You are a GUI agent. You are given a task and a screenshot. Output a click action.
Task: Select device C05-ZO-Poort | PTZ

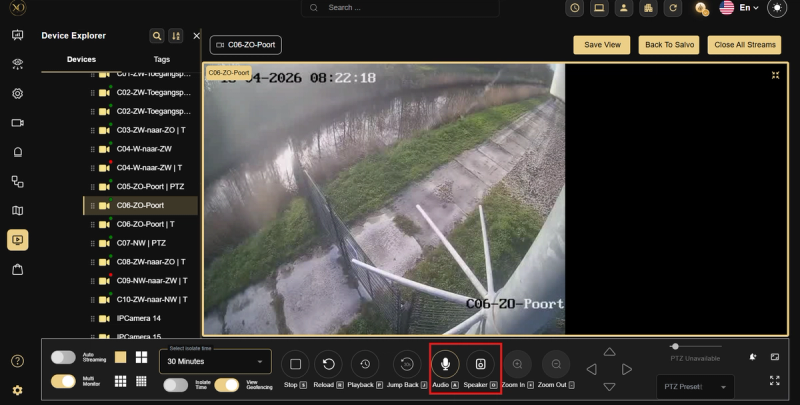point(140,187)
